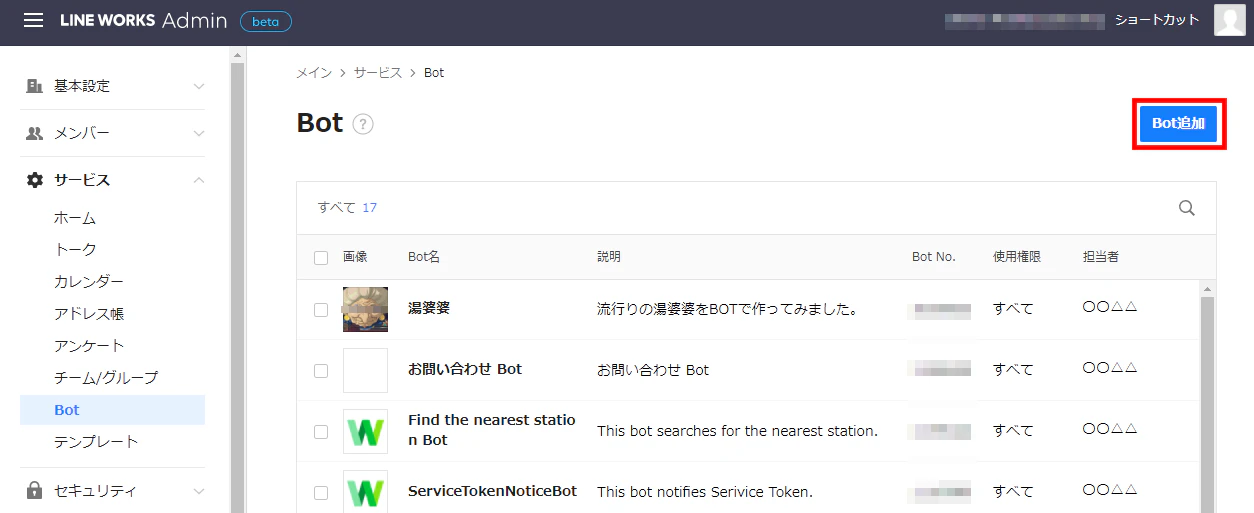
Task: Open the hamburger navigation menu
Action: coord(34,21)
